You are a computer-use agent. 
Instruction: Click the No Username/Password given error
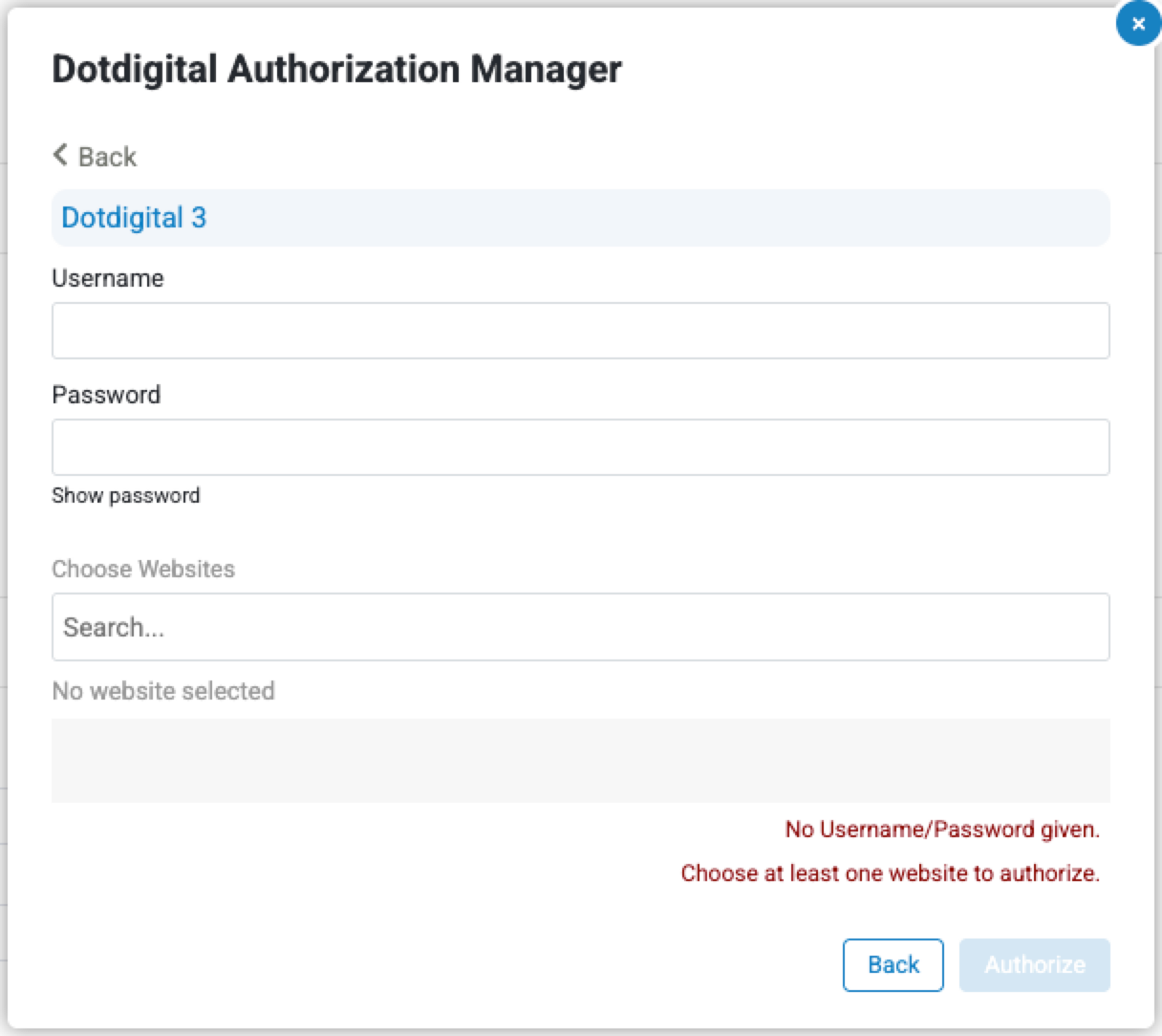pyautogui.click(x=942, y=830)
